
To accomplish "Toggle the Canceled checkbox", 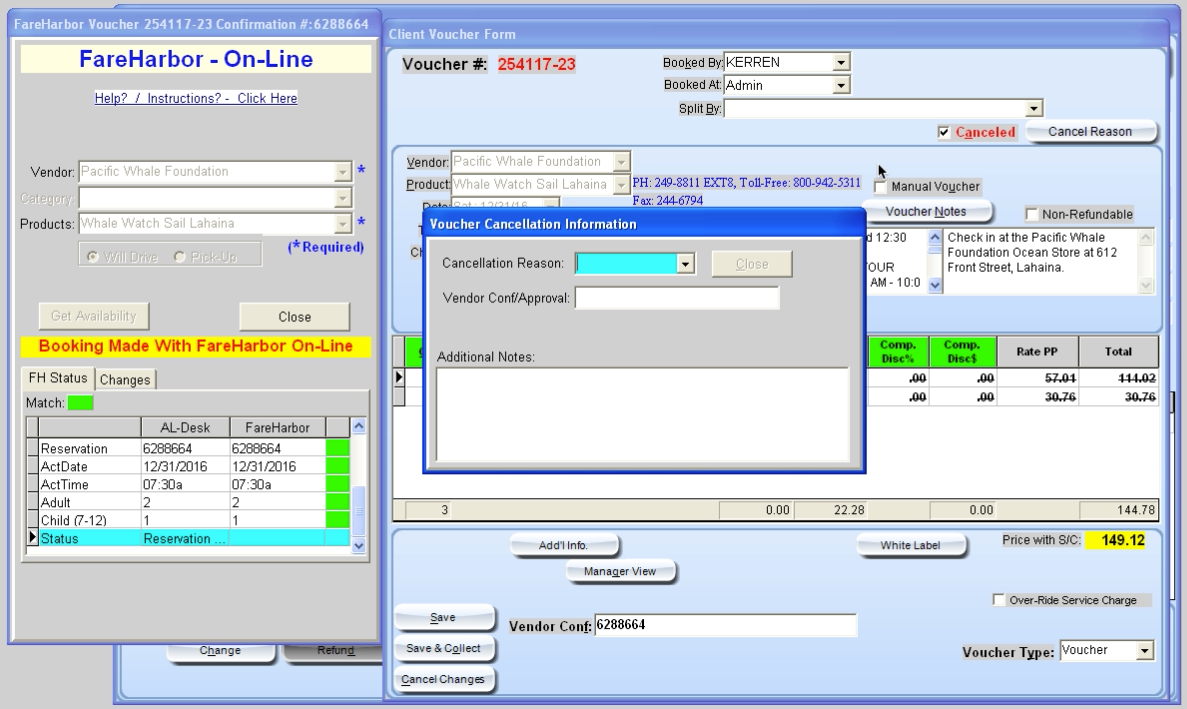I will (943, 132).
